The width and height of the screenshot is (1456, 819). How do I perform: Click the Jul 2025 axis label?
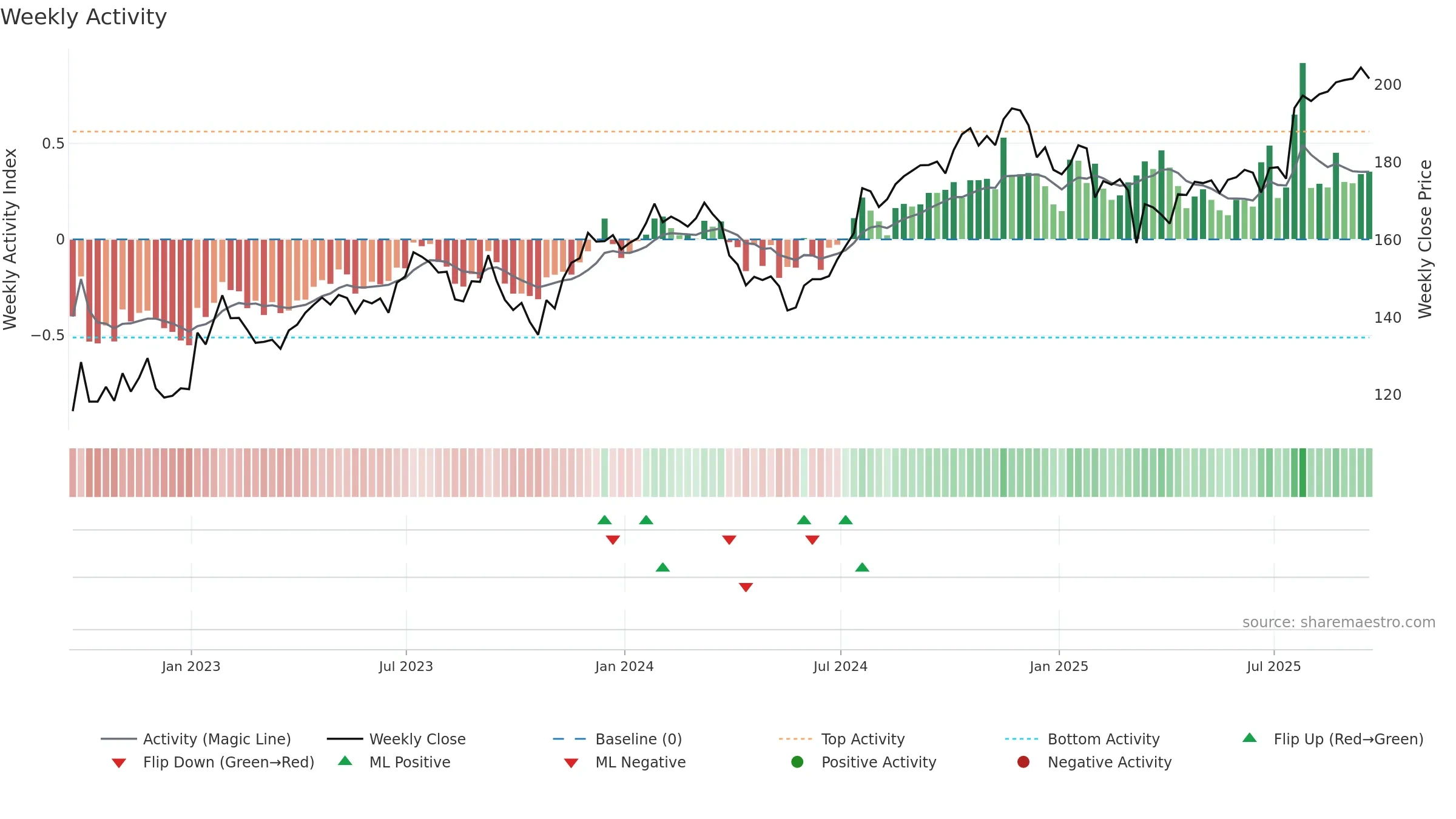1274,667
